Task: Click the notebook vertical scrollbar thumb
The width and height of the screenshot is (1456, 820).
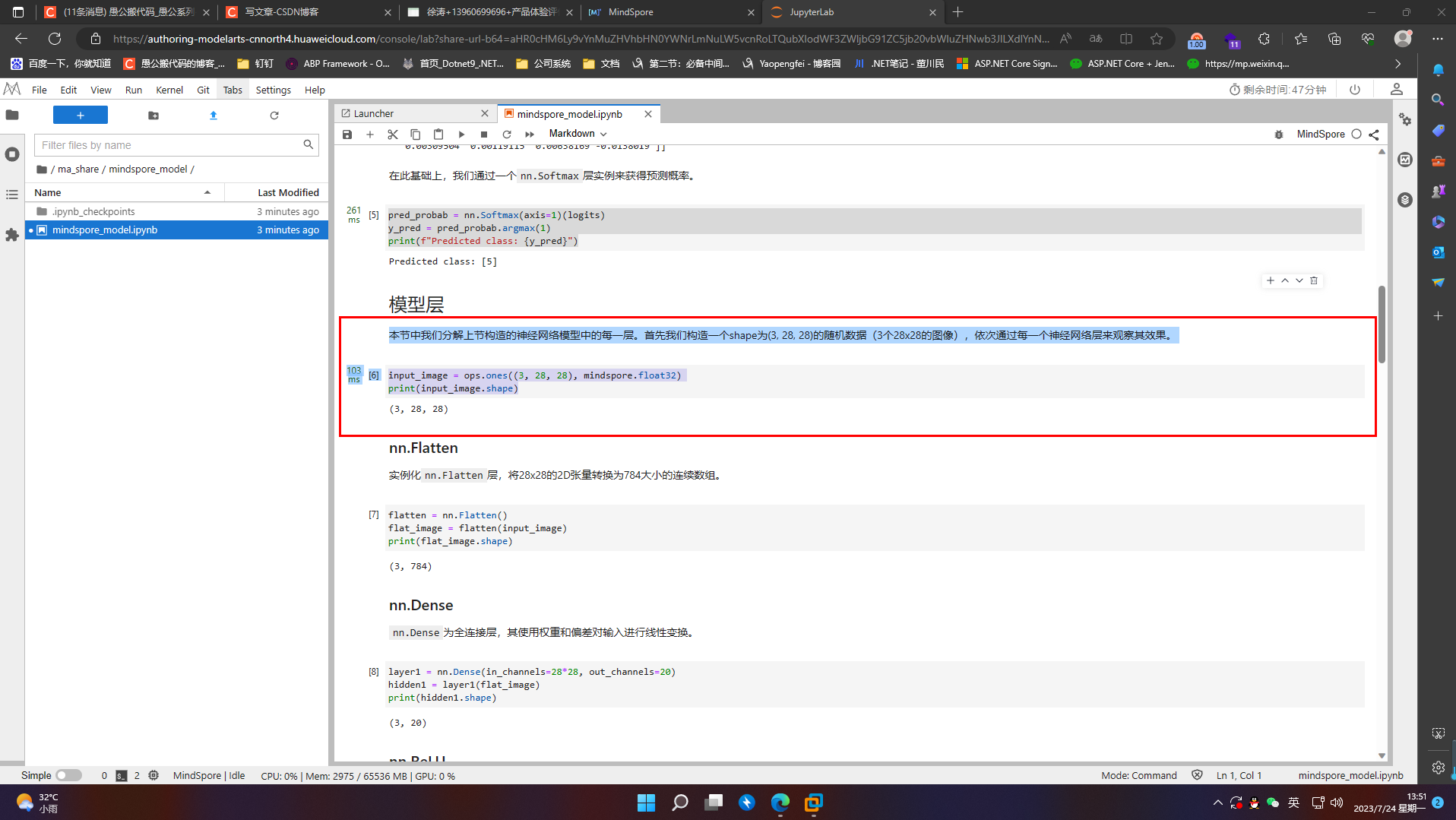Action: (1382, 325)
